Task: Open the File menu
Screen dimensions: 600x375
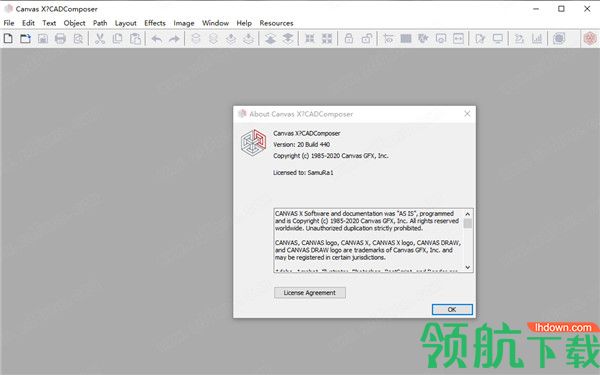Action: point(9,23)
